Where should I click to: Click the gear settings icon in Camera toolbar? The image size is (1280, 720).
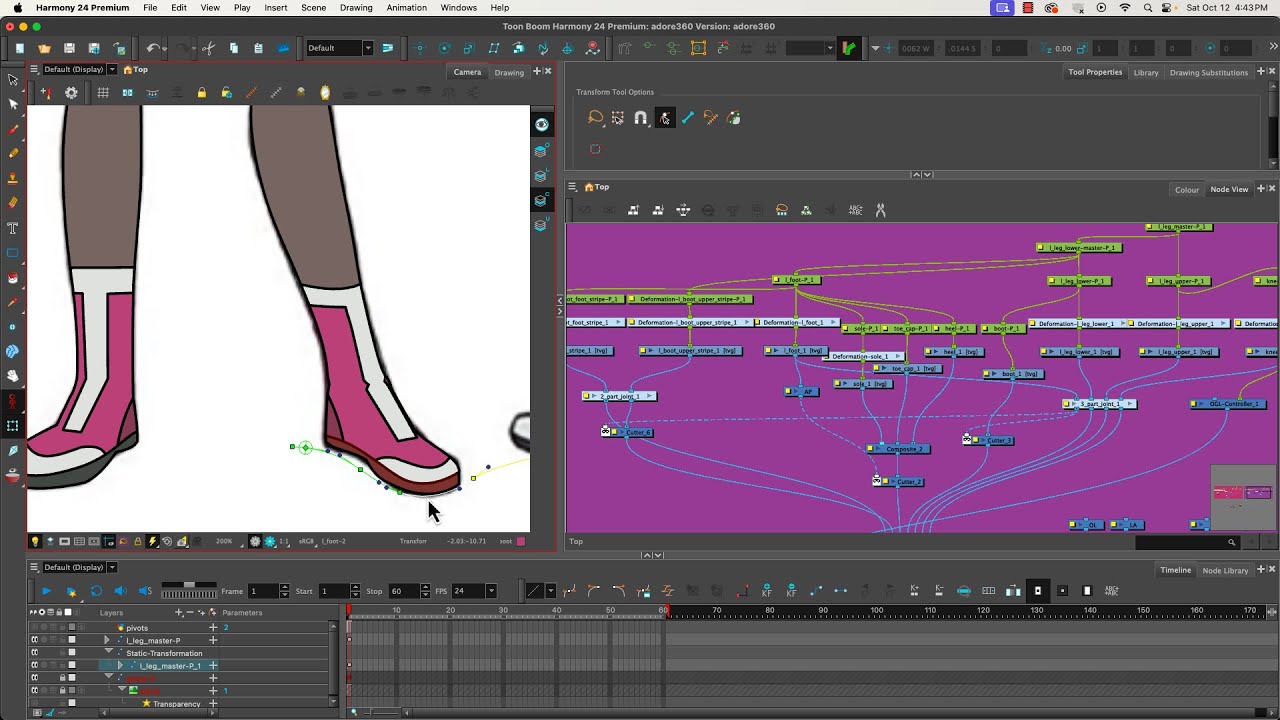tap(71, 93)
